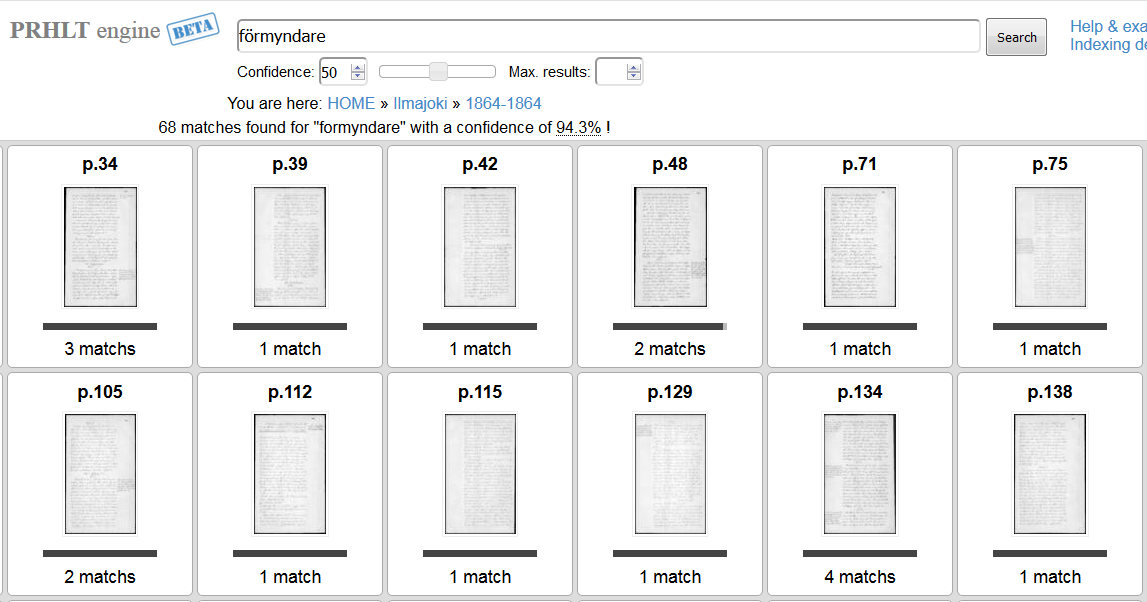The image size is (1147, 602).
Task: Click the Confidence slider handle
Action: pyautogui.click(x=437, y=71)
